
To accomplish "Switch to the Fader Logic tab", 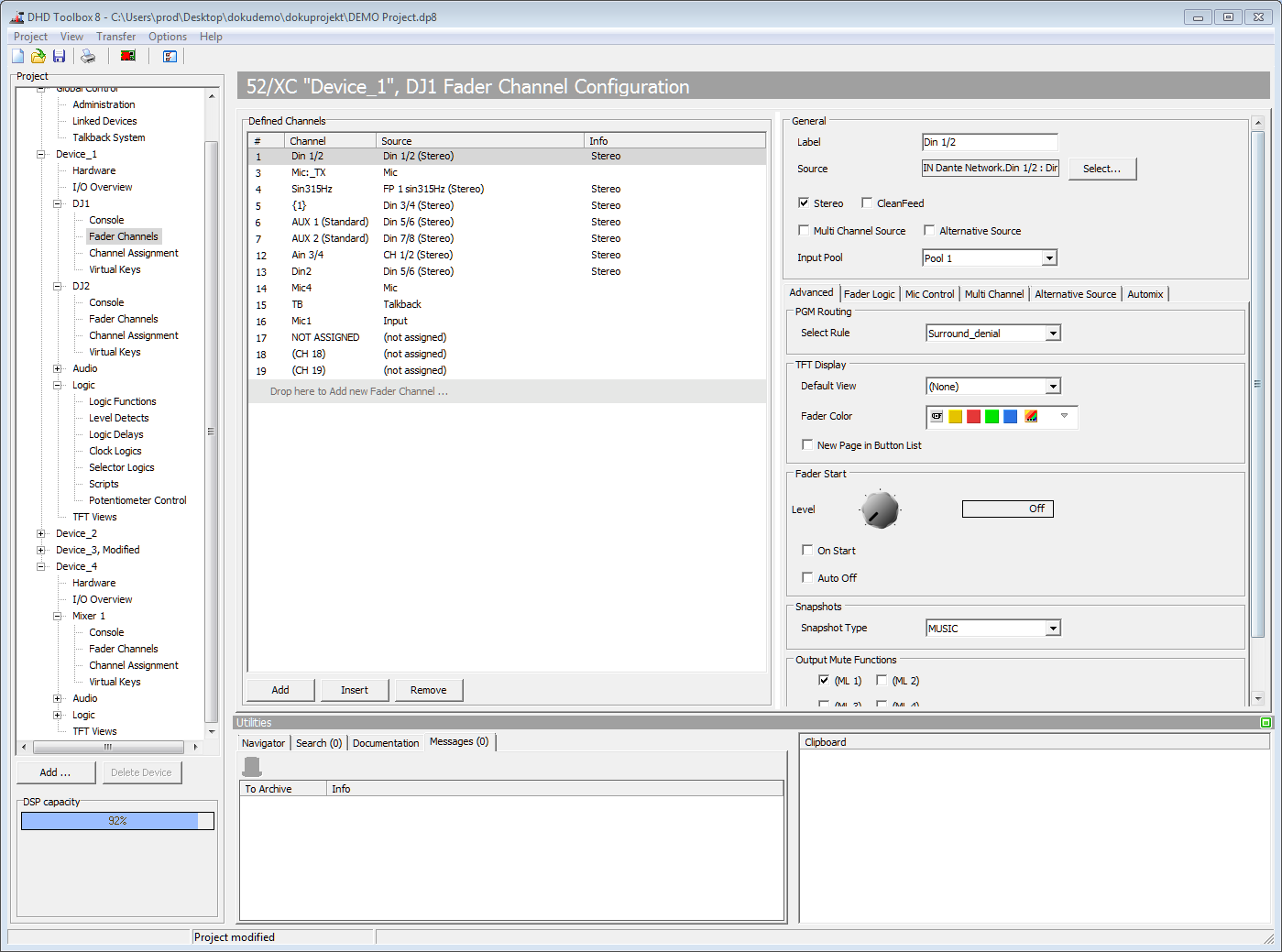I will tap(870, 293).
